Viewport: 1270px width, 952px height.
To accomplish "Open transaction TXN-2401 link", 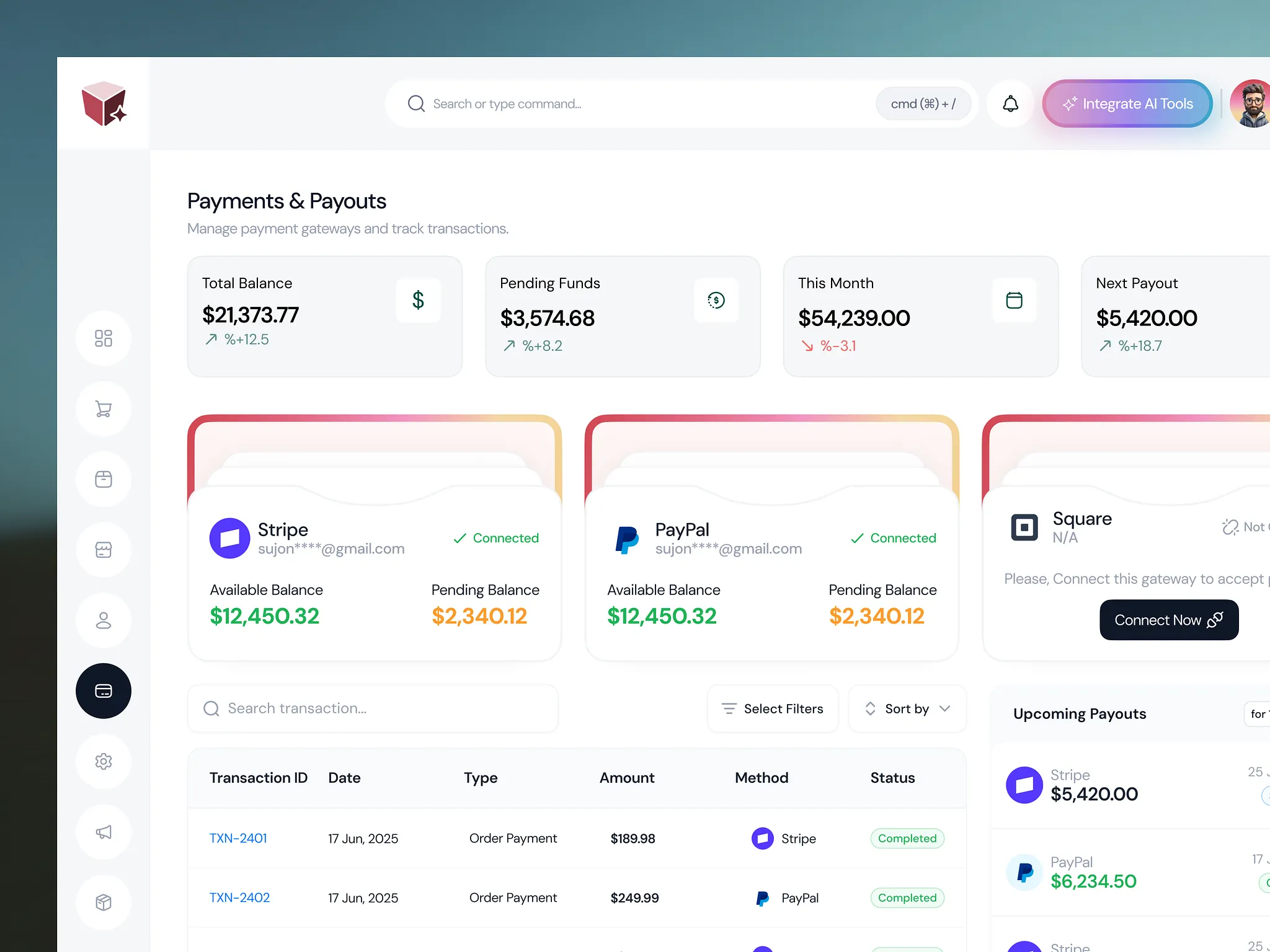I will coord(238,839).
